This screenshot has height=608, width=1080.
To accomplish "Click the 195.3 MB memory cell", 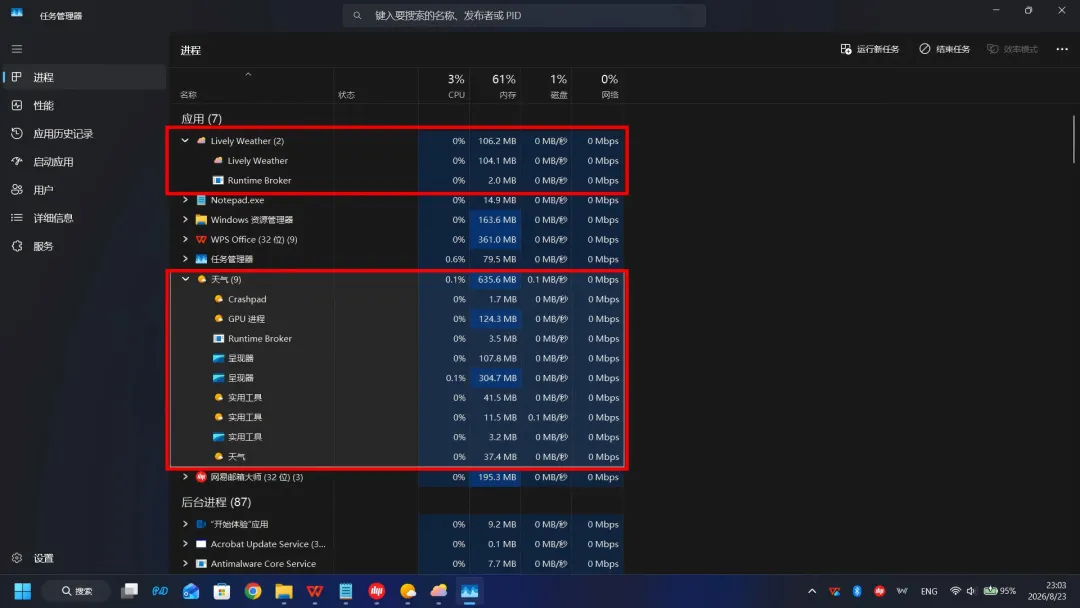I will 495,476.
